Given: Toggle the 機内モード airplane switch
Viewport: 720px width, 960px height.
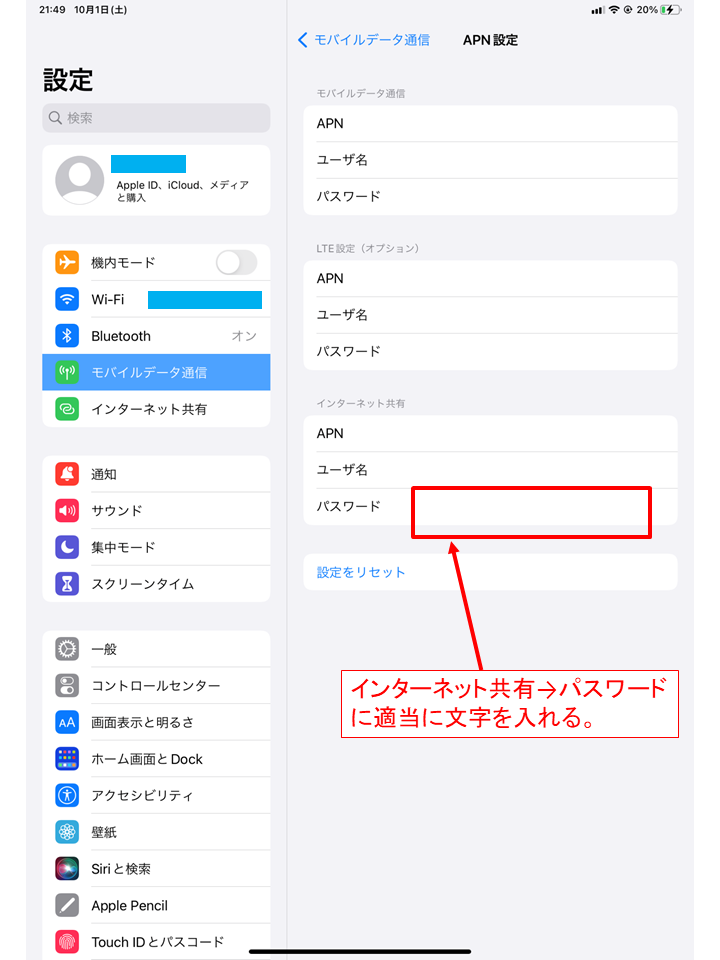Looking at the screenshot, I should click(236, 263).
